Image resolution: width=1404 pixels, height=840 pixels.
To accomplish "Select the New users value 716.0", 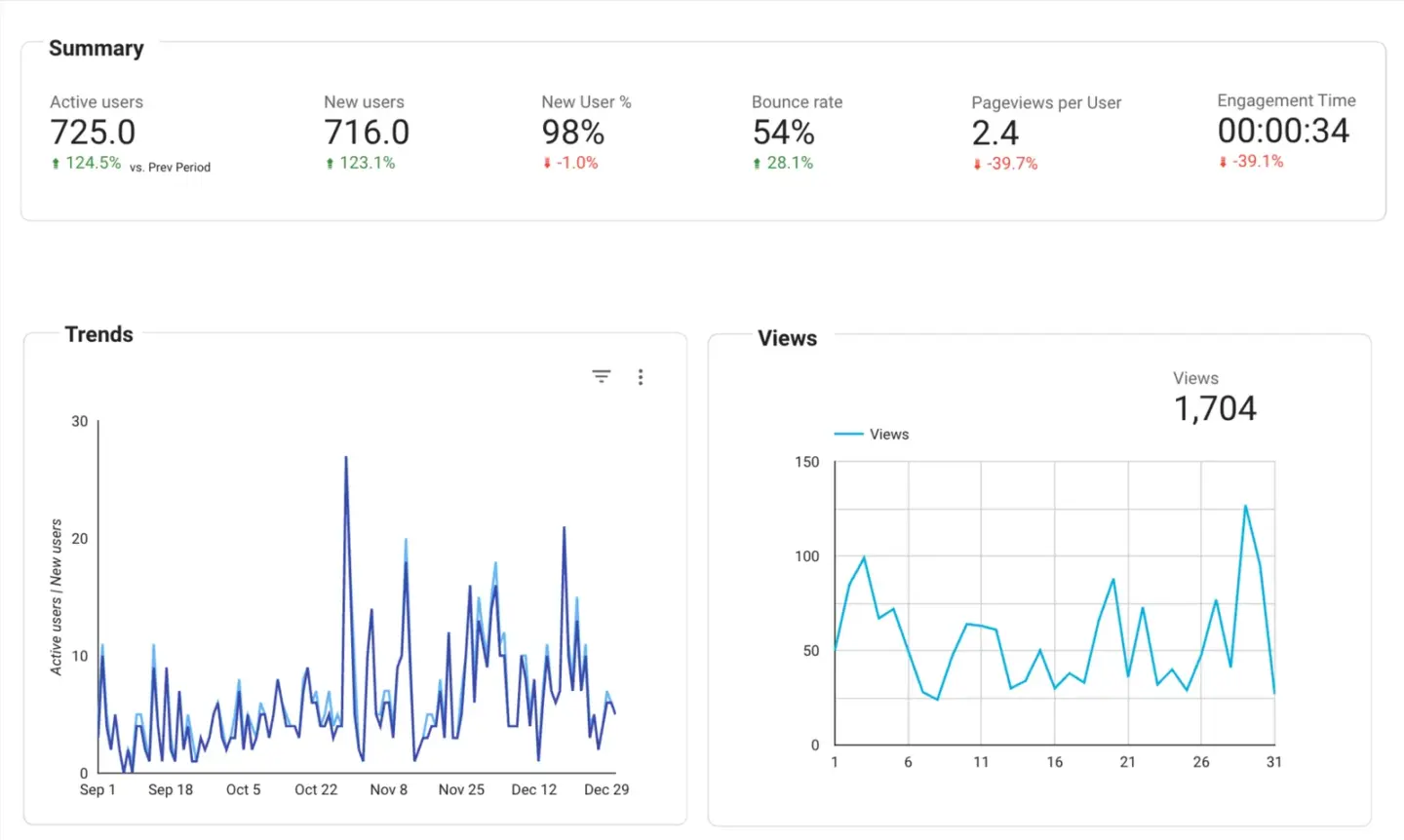I will (x=367, y=133).
